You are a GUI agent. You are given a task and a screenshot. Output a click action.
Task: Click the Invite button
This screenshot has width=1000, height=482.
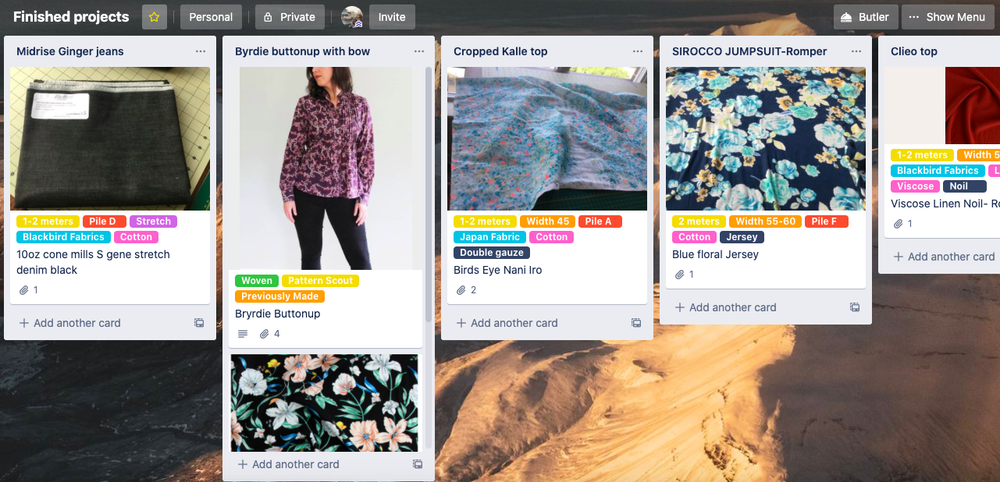tap(392, 17)
